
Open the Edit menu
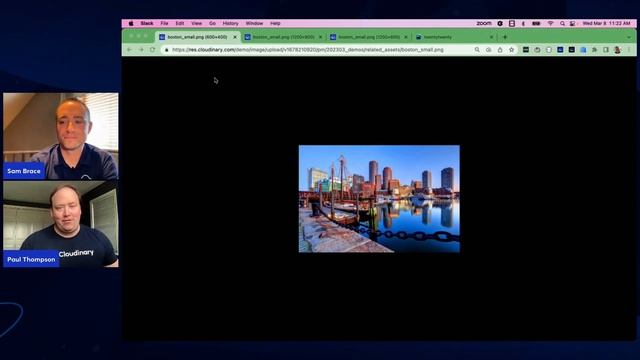coord(180,24)
